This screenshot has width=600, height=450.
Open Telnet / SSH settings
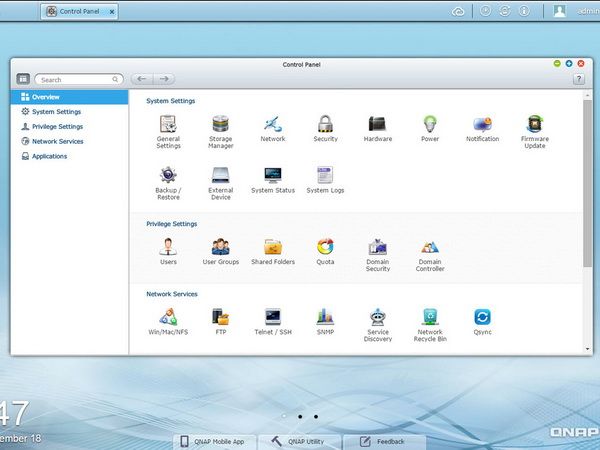pyautogui.click(x=273, y=321)
